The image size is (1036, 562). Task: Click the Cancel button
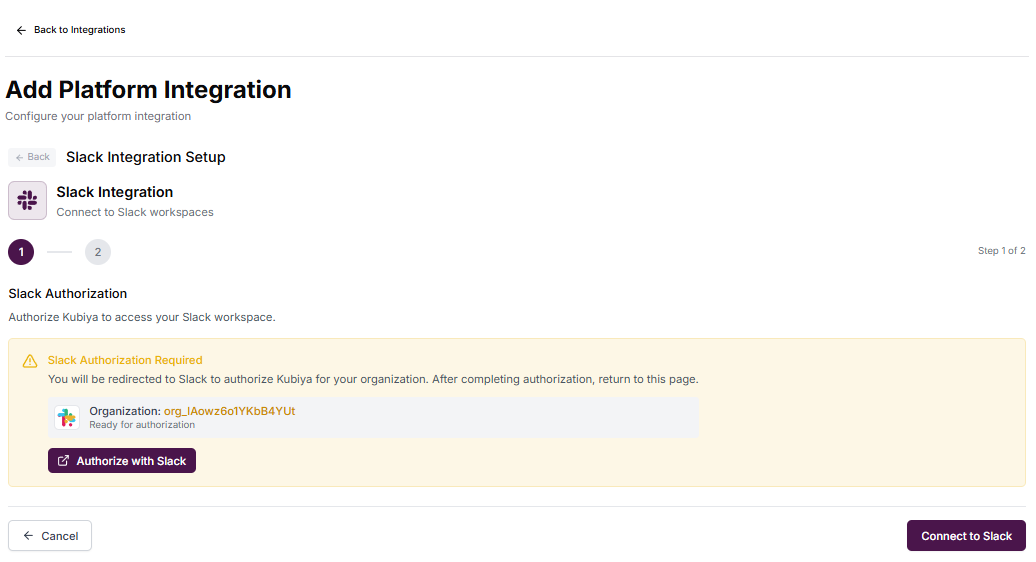point(50,536)
